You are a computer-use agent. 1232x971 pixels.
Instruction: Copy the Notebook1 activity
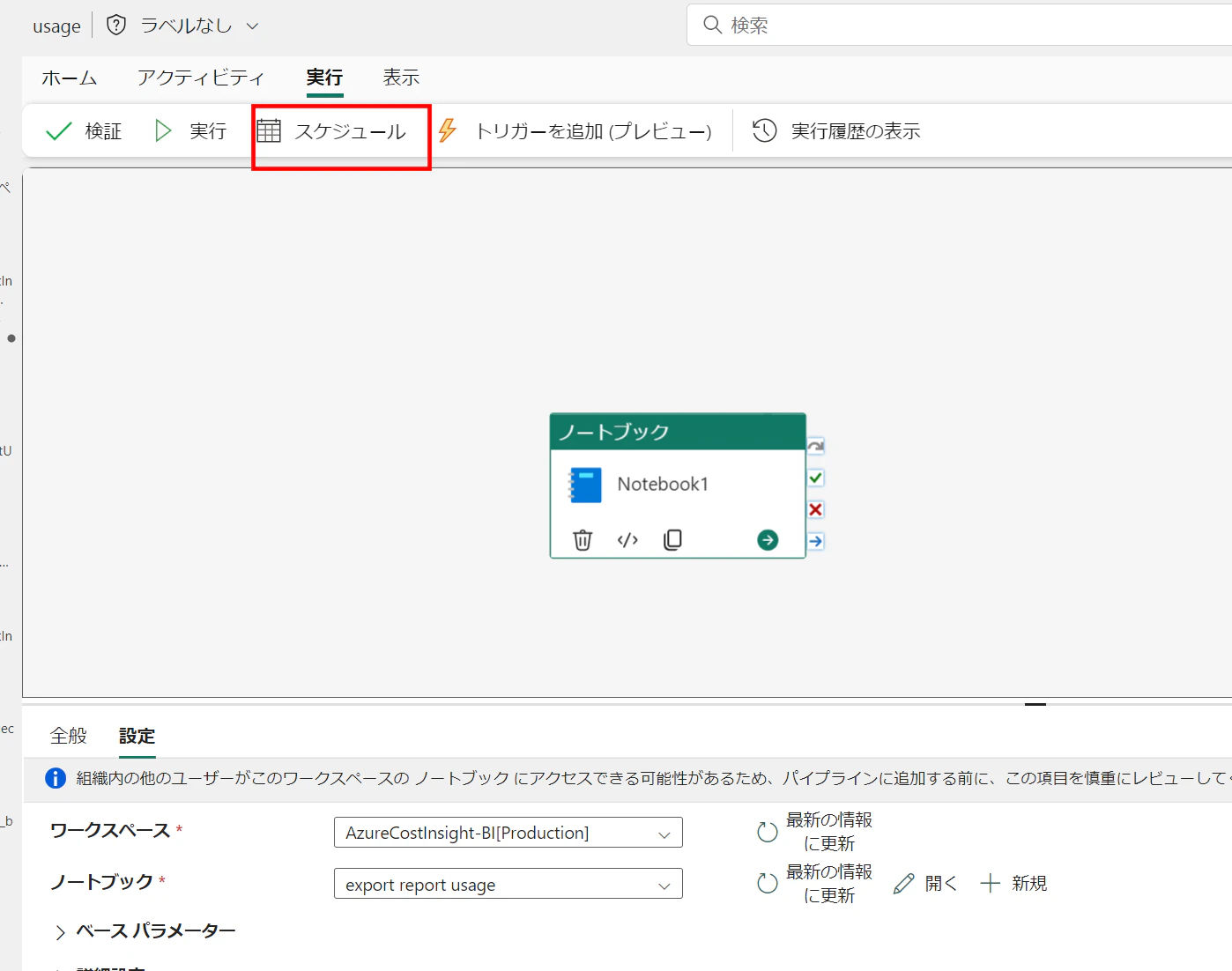tap(672, 539)
